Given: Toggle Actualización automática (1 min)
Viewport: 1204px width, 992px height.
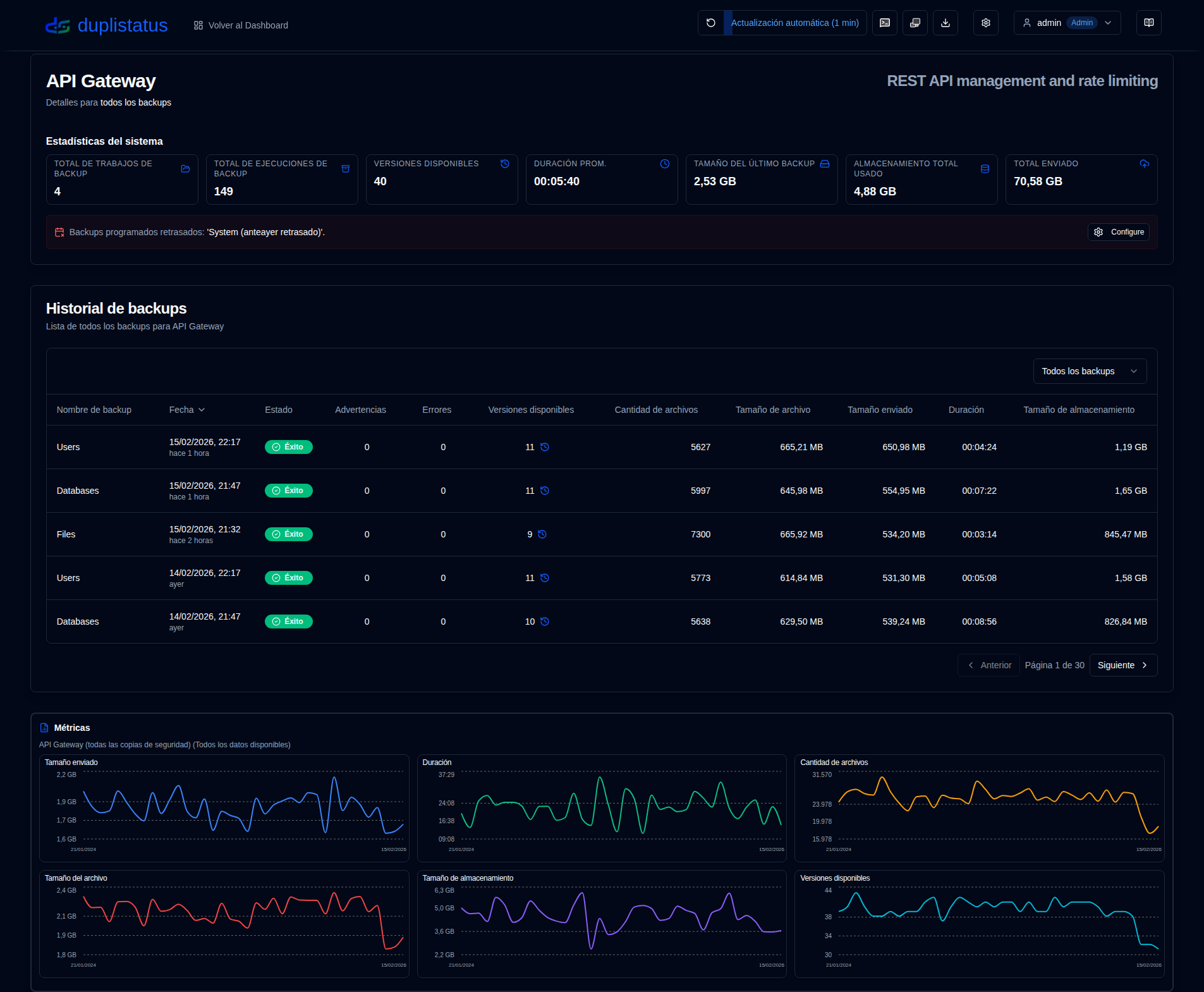Looking at the screenshot, I should 794,23.
